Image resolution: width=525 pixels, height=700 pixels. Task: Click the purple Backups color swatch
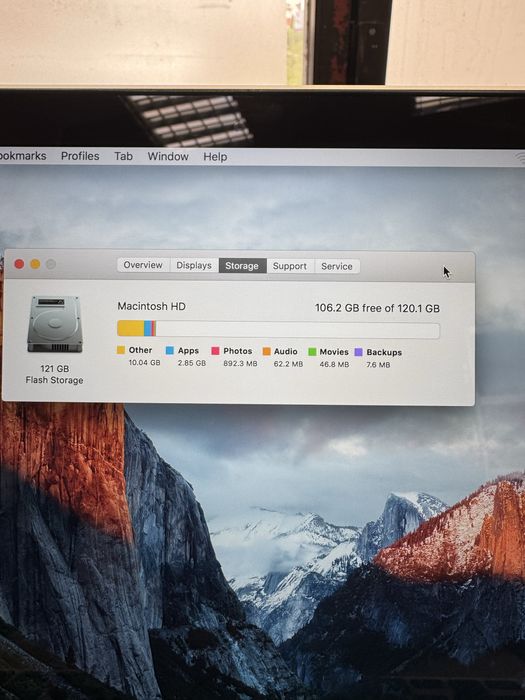coord(358,352)
